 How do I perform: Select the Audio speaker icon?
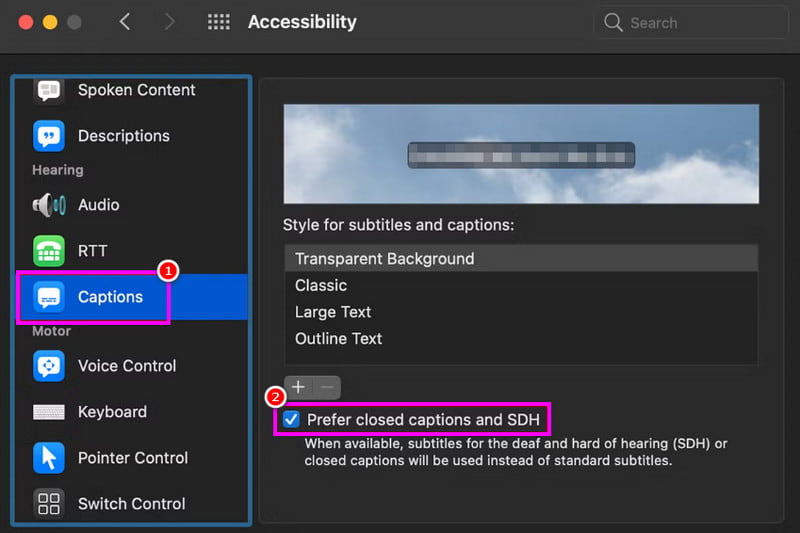48,205
